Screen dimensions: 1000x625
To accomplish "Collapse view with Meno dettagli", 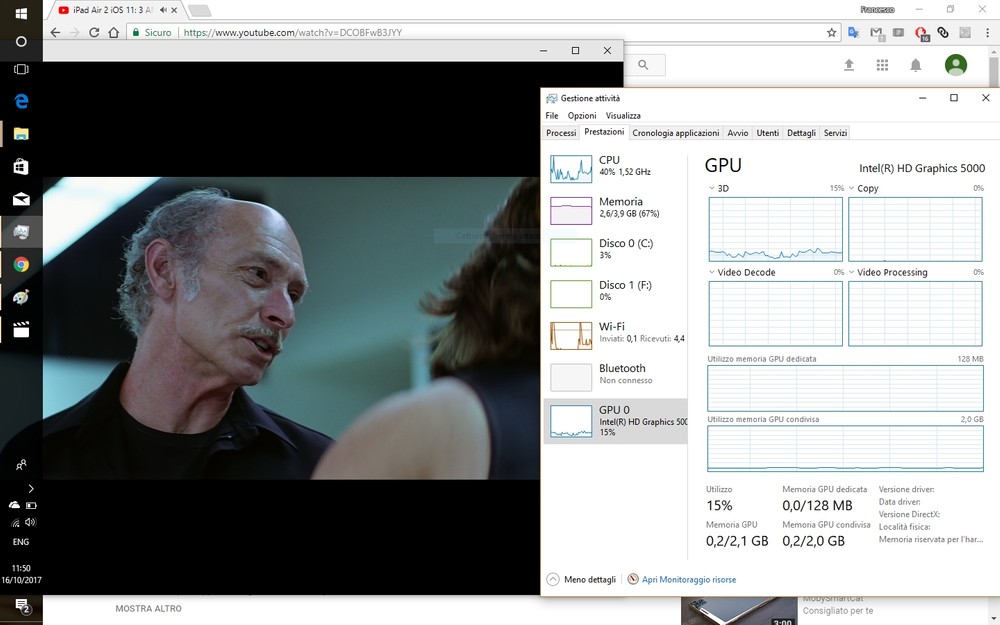I will tap(581, 579).
